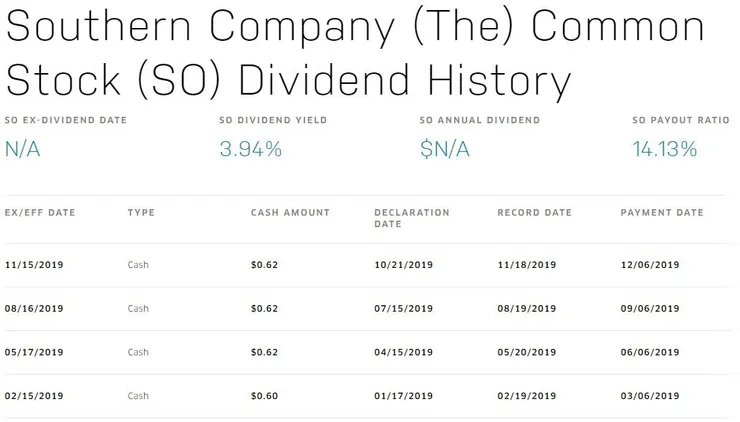
Task: Click the 10/21/2019 declaration date cell
Action: (x=403, y=265)
